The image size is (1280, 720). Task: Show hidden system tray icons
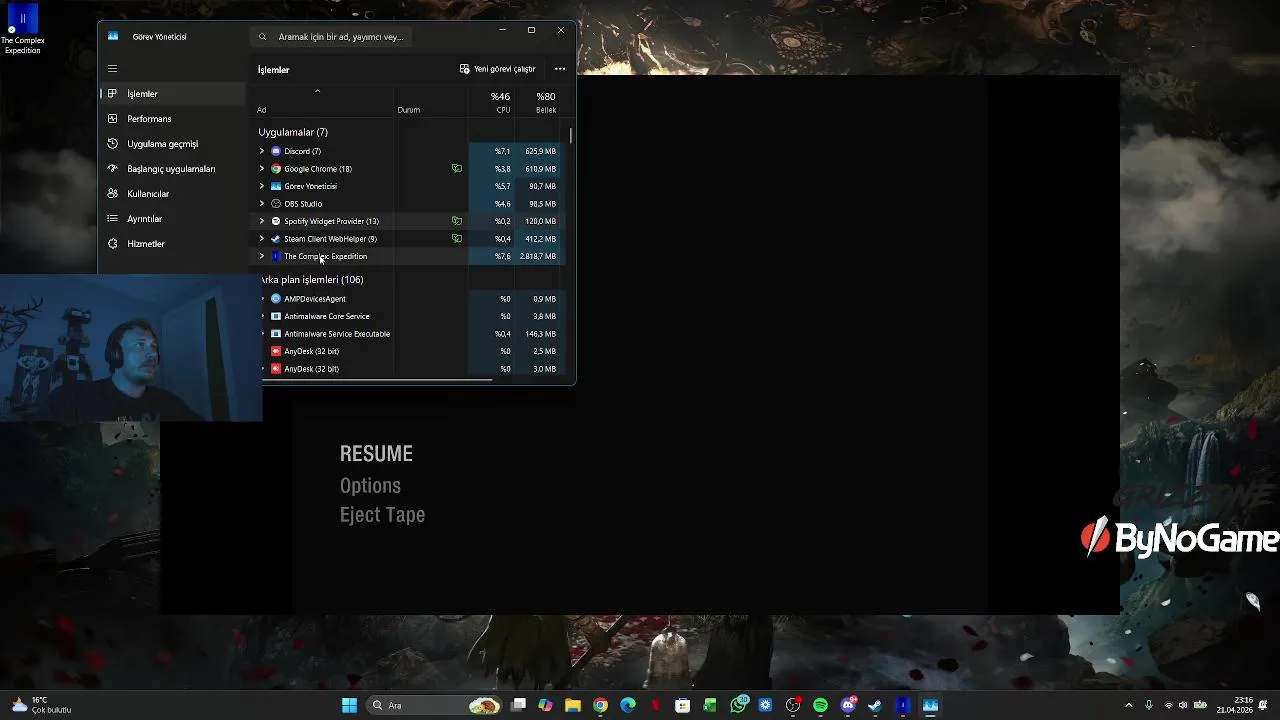[x=1129, y=705]
